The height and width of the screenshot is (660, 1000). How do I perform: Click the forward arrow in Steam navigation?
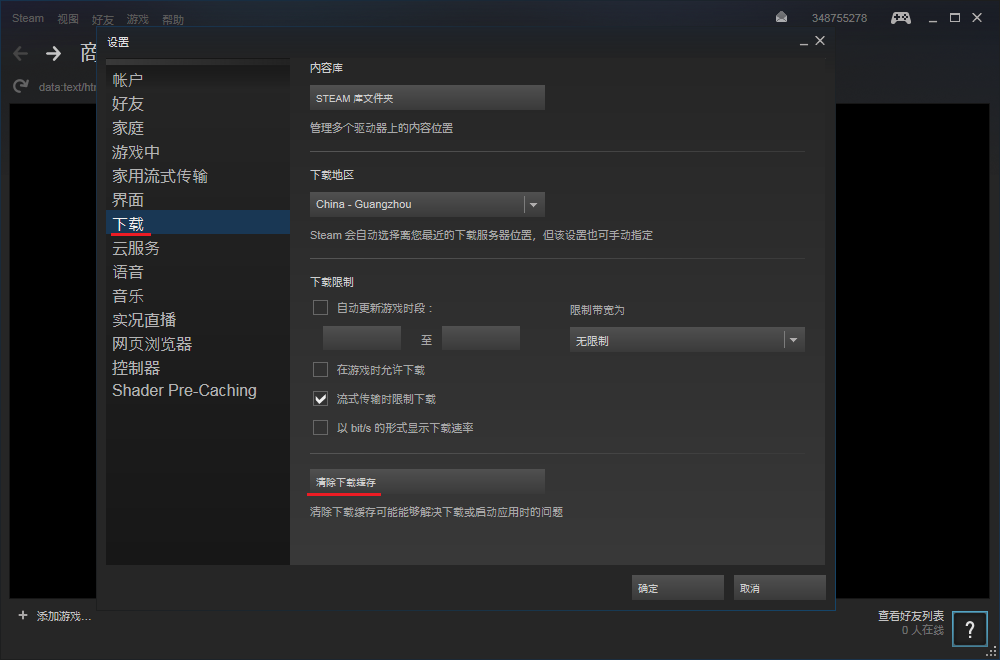[54, 54]
